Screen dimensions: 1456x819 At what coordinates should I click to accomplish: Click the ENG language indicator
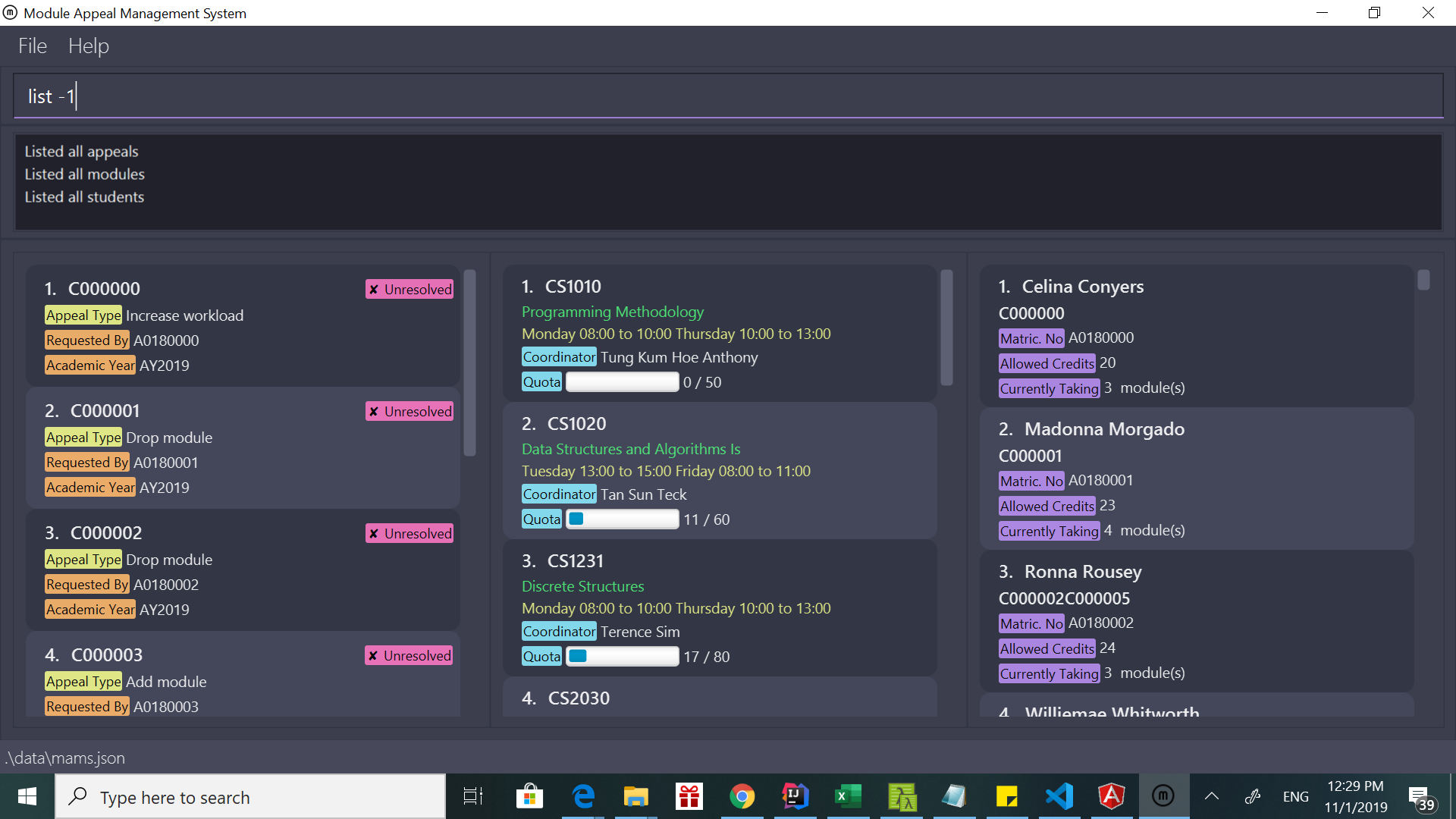click(1296, 796)
